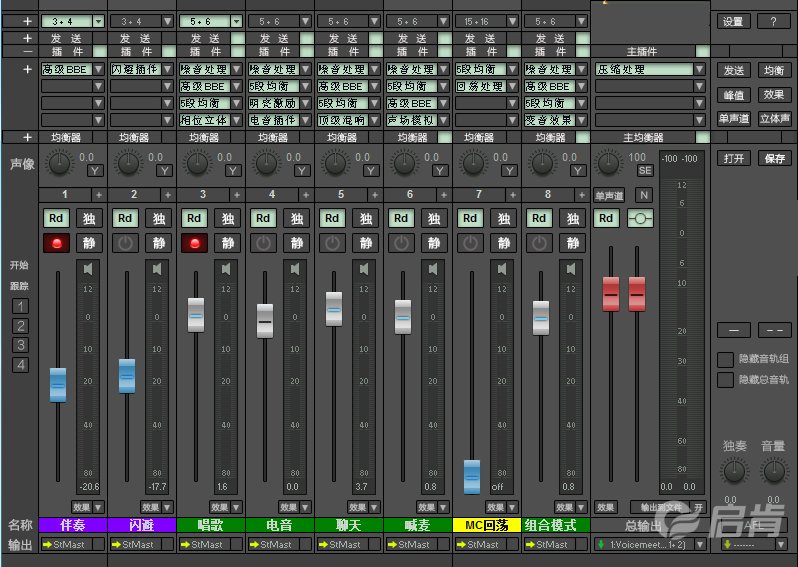Viewport: 798px width, 567px height.
Task: Click the MC回荡 channel volume fader
Action: pos(472,477)
